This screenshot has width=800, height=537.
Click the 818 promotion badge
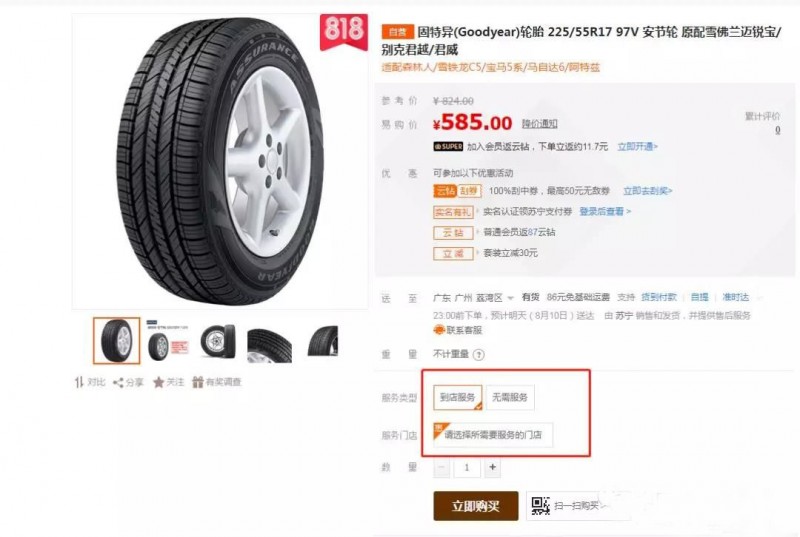pos(344,32)
